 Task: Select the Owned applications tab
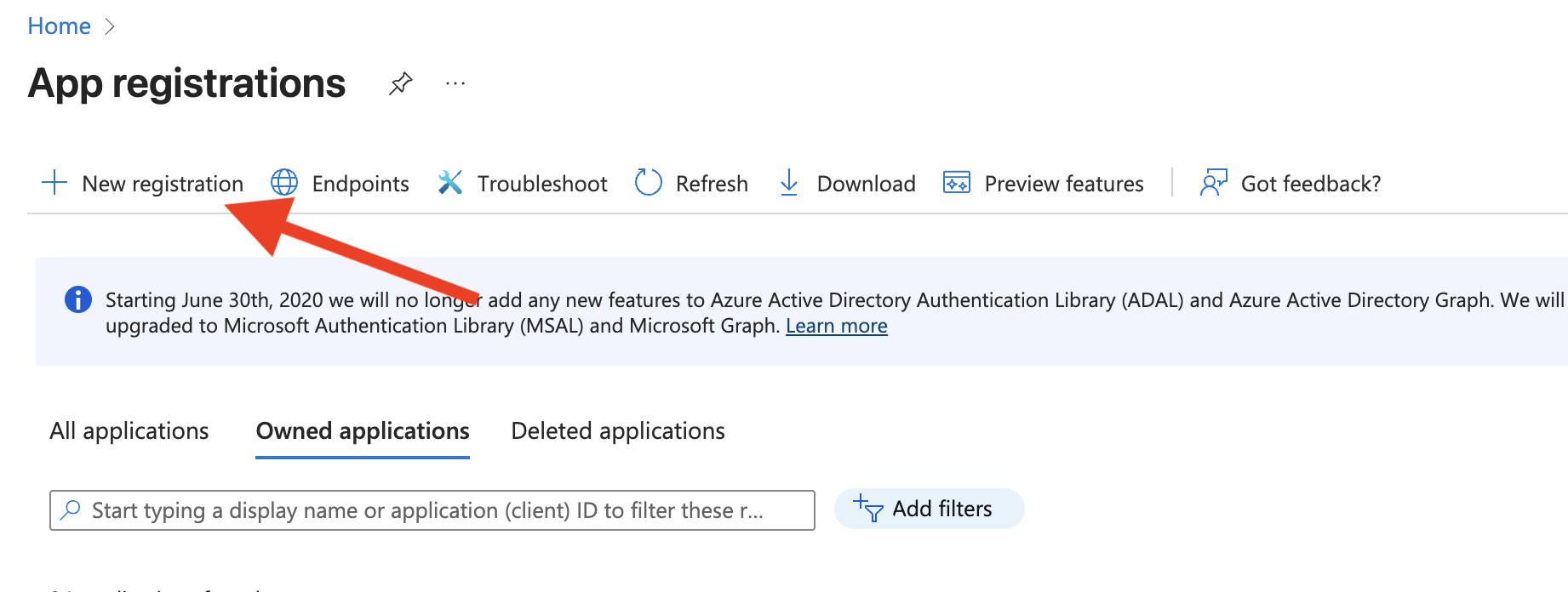coord(363,431)
